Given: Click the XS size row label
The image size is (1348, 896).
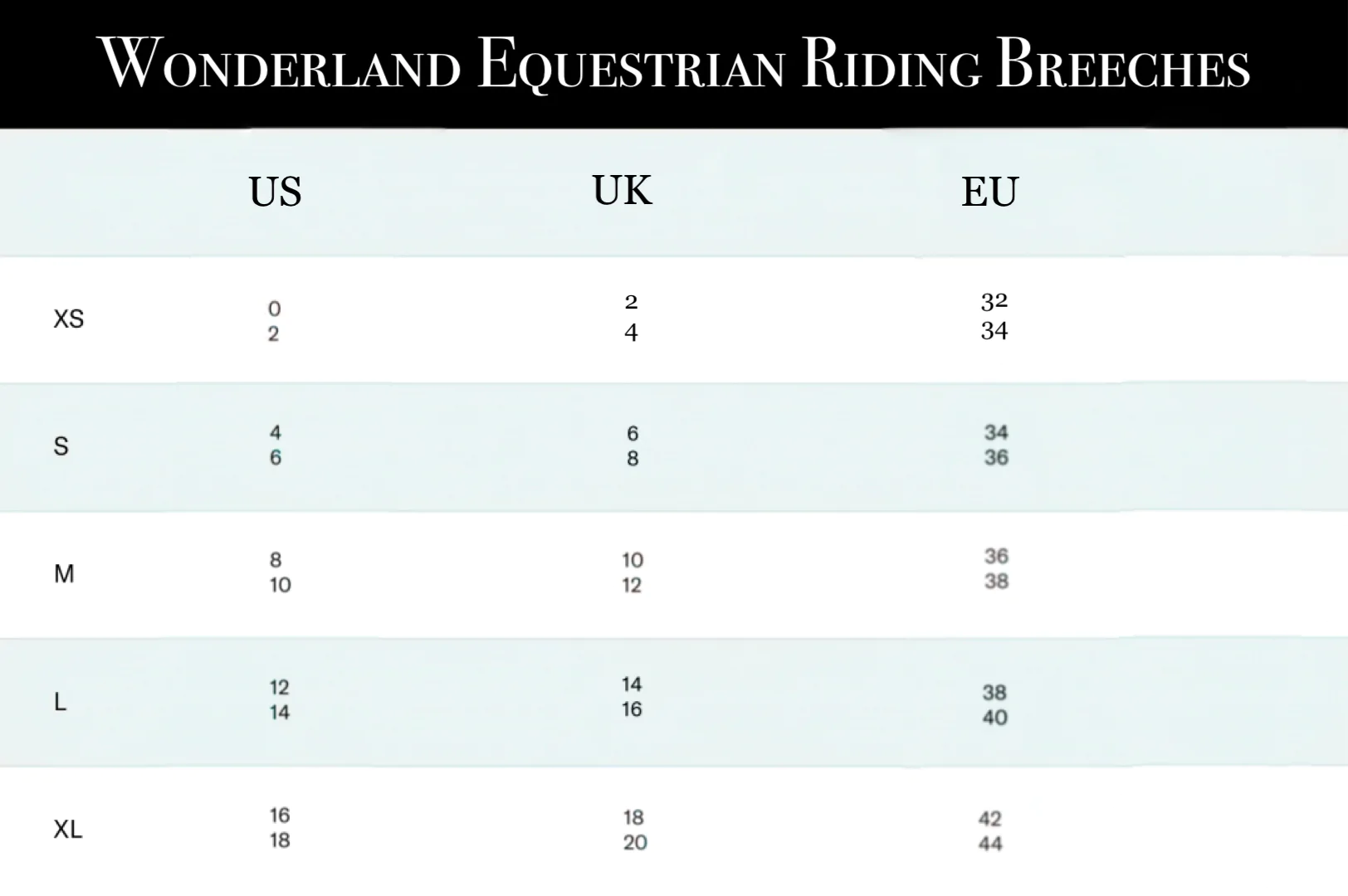Looking at the screenshot, I should [x=69, y=319].
